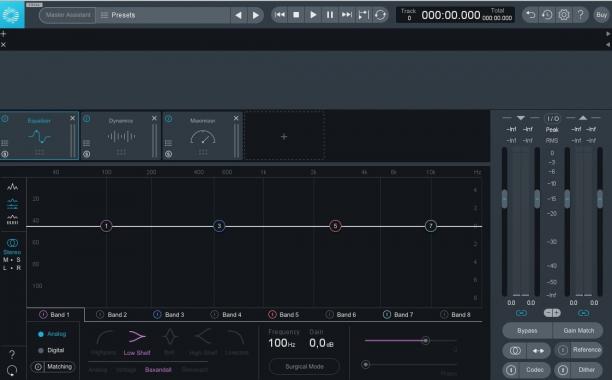Select Stereo channel processing mode
The width and height of the screenshot is (612, 380).
click(x=12, y=246)
